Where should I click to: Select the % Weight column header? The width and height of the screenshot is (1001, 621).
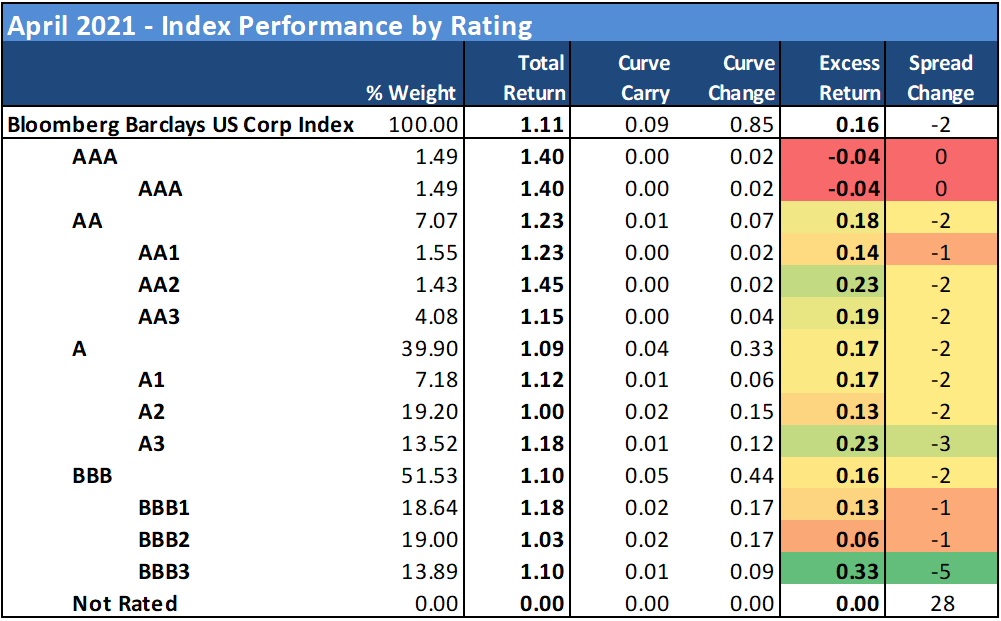click(x=411, y=93)
